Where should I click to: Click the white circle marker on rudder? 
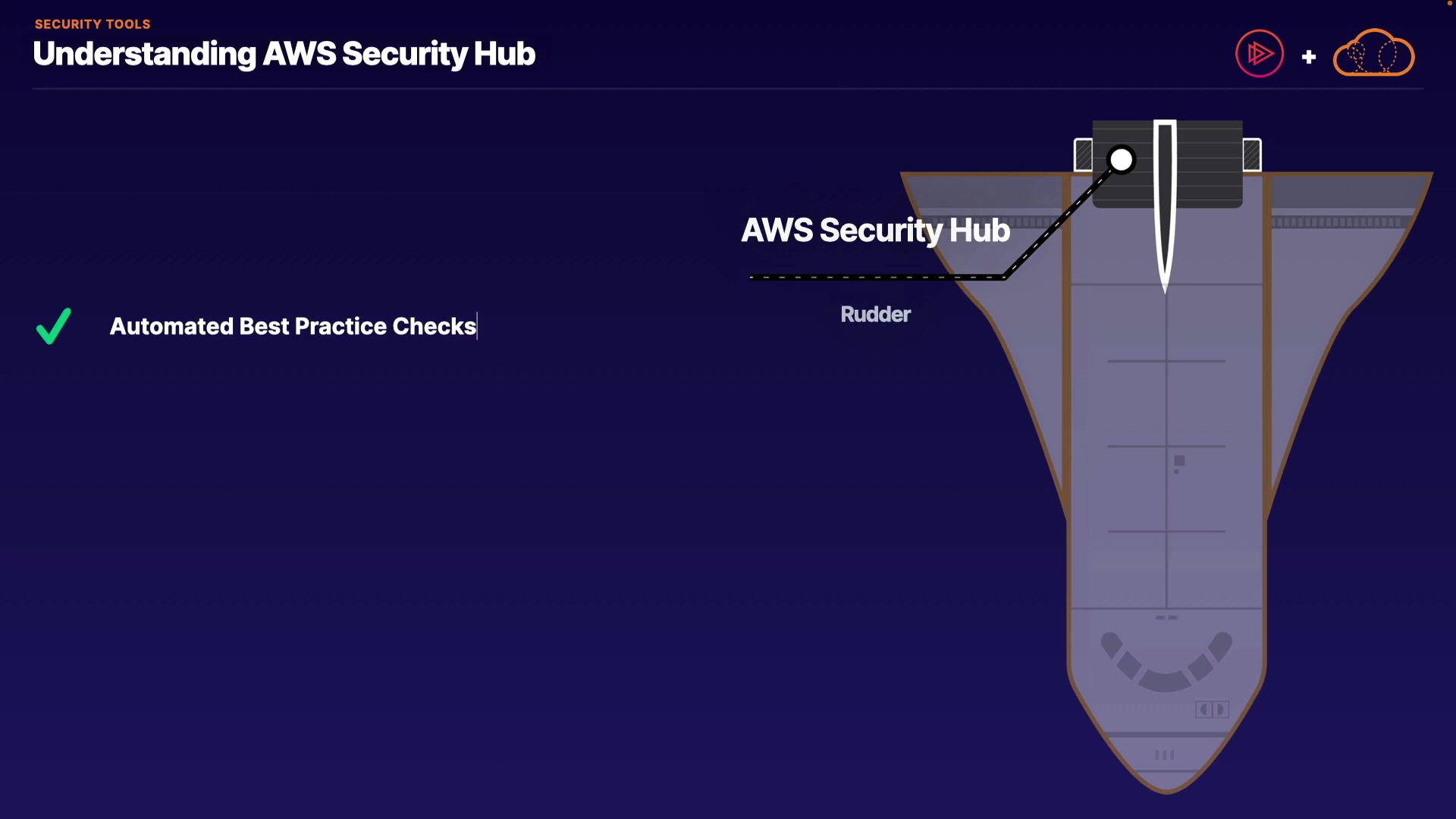coord(1121,160)
